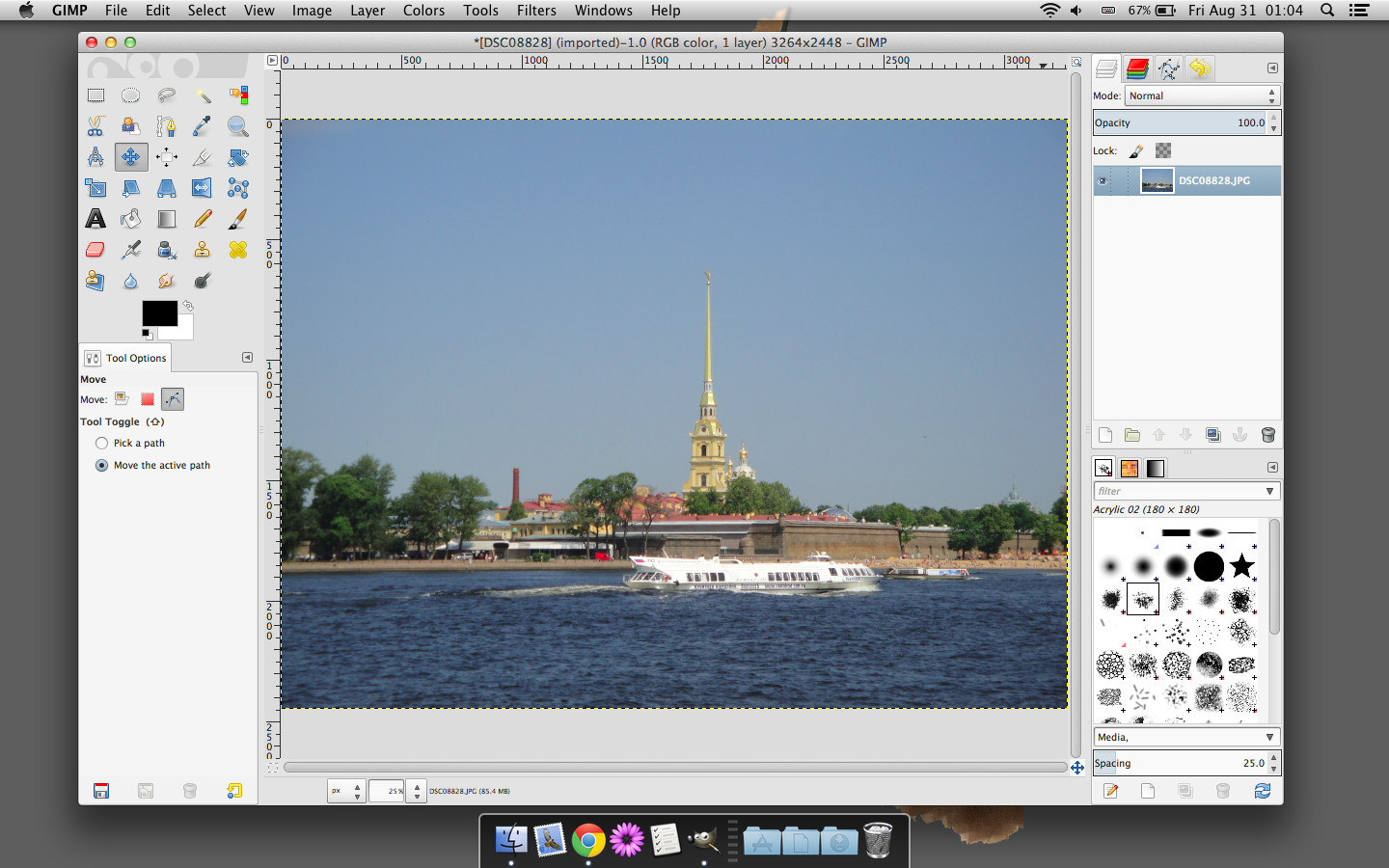Select the Heal tool
The image size is (1389, 868).
(x=237, y=250)
